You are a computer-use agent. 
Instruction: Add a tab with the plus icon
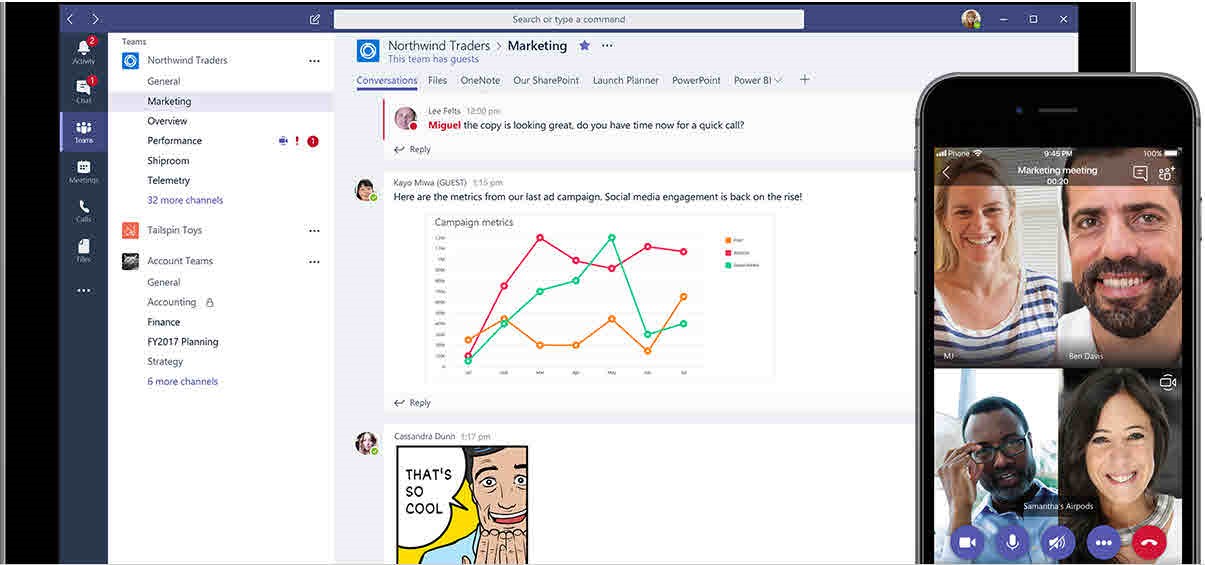point(805,80)
